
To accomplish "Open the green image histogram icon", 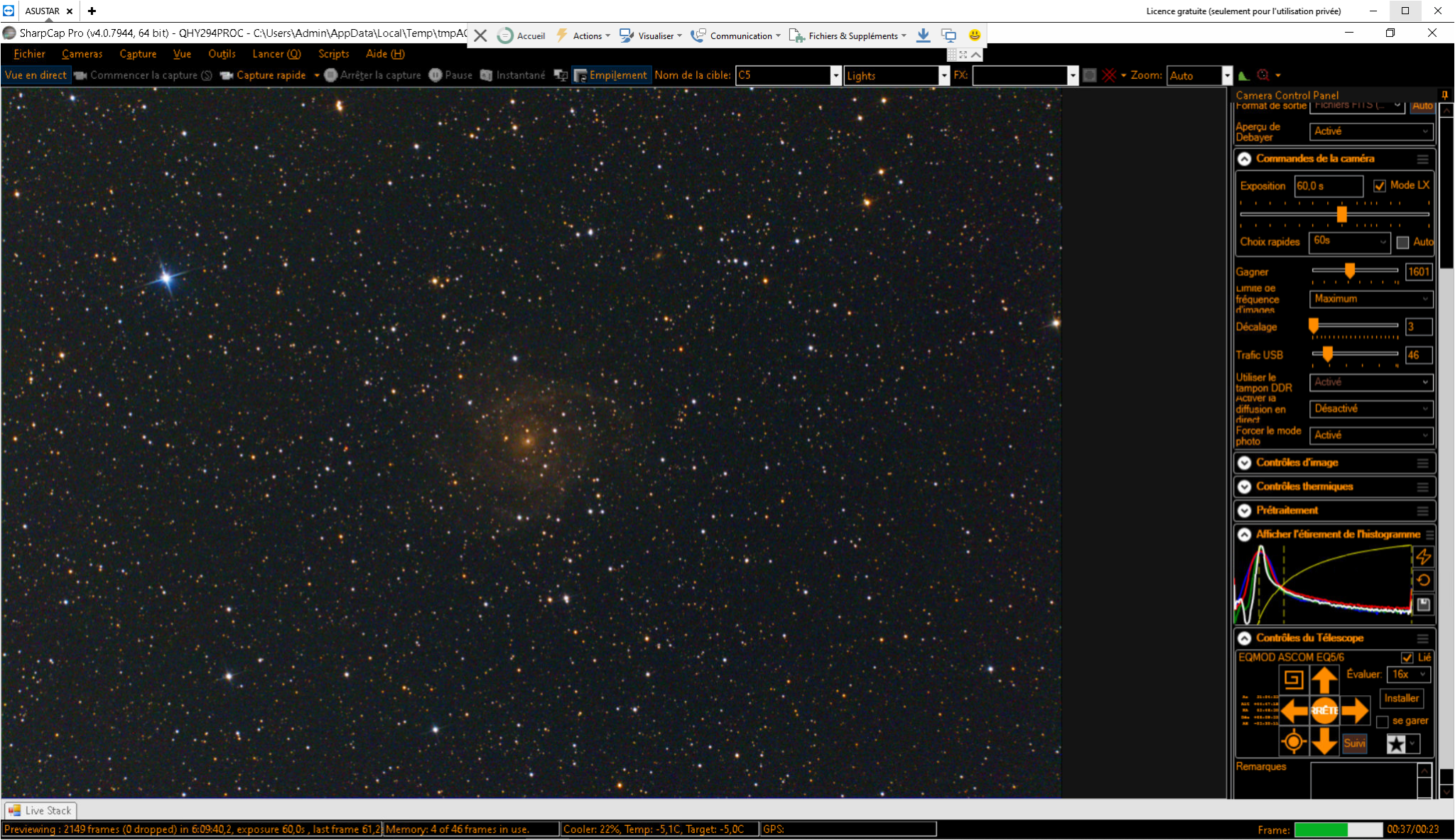I will (x=1243, y=75).
